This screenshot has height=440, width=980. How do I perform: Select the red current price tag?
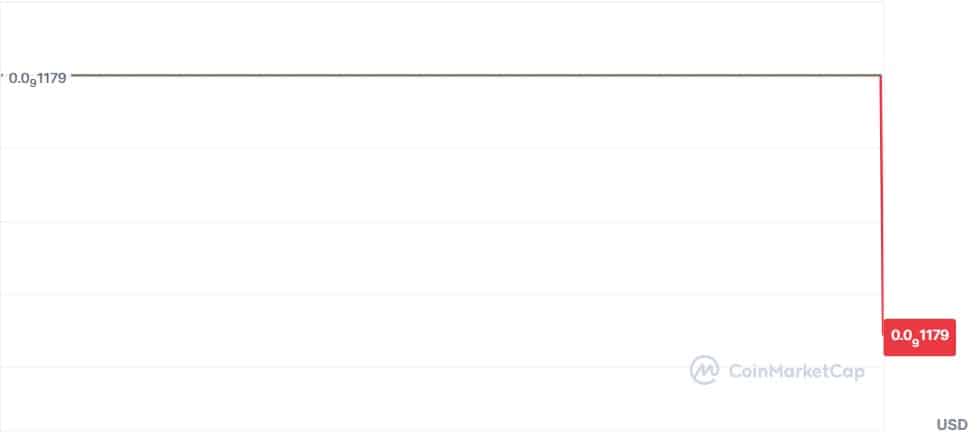click(x=918, y=336)
